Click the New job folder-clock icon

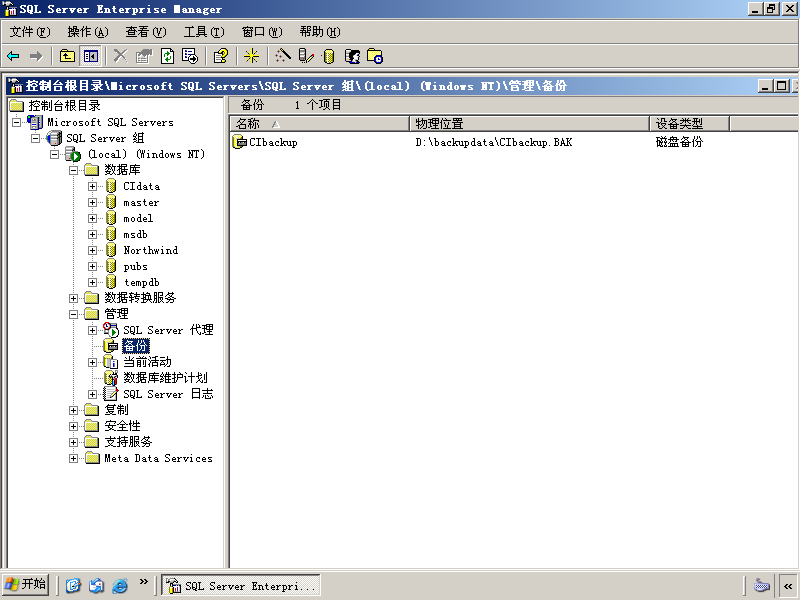[x=375, y=56]
